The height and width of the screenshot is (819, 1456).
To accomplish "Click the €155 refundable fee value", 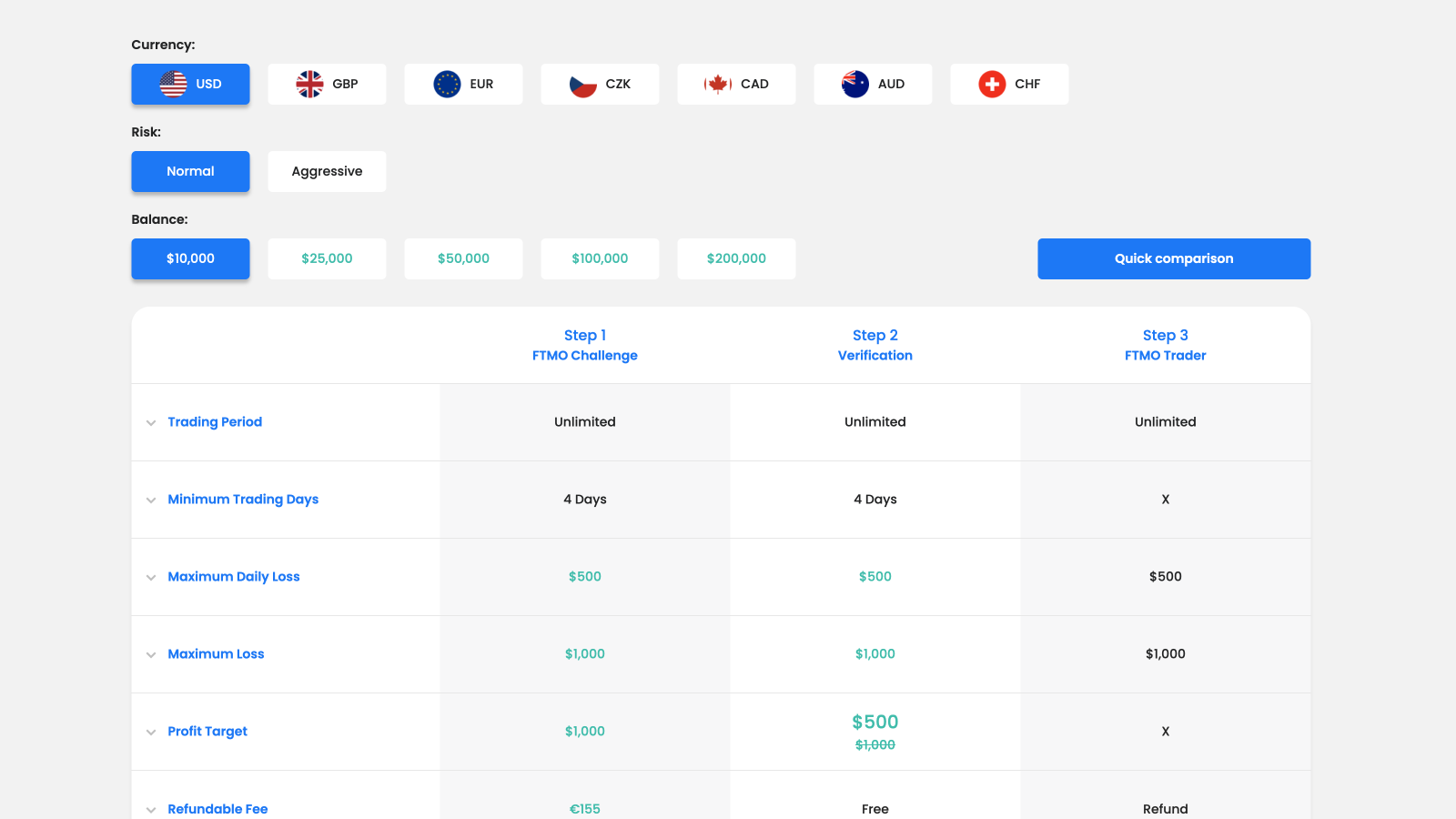I will click(x=585, y=808).
